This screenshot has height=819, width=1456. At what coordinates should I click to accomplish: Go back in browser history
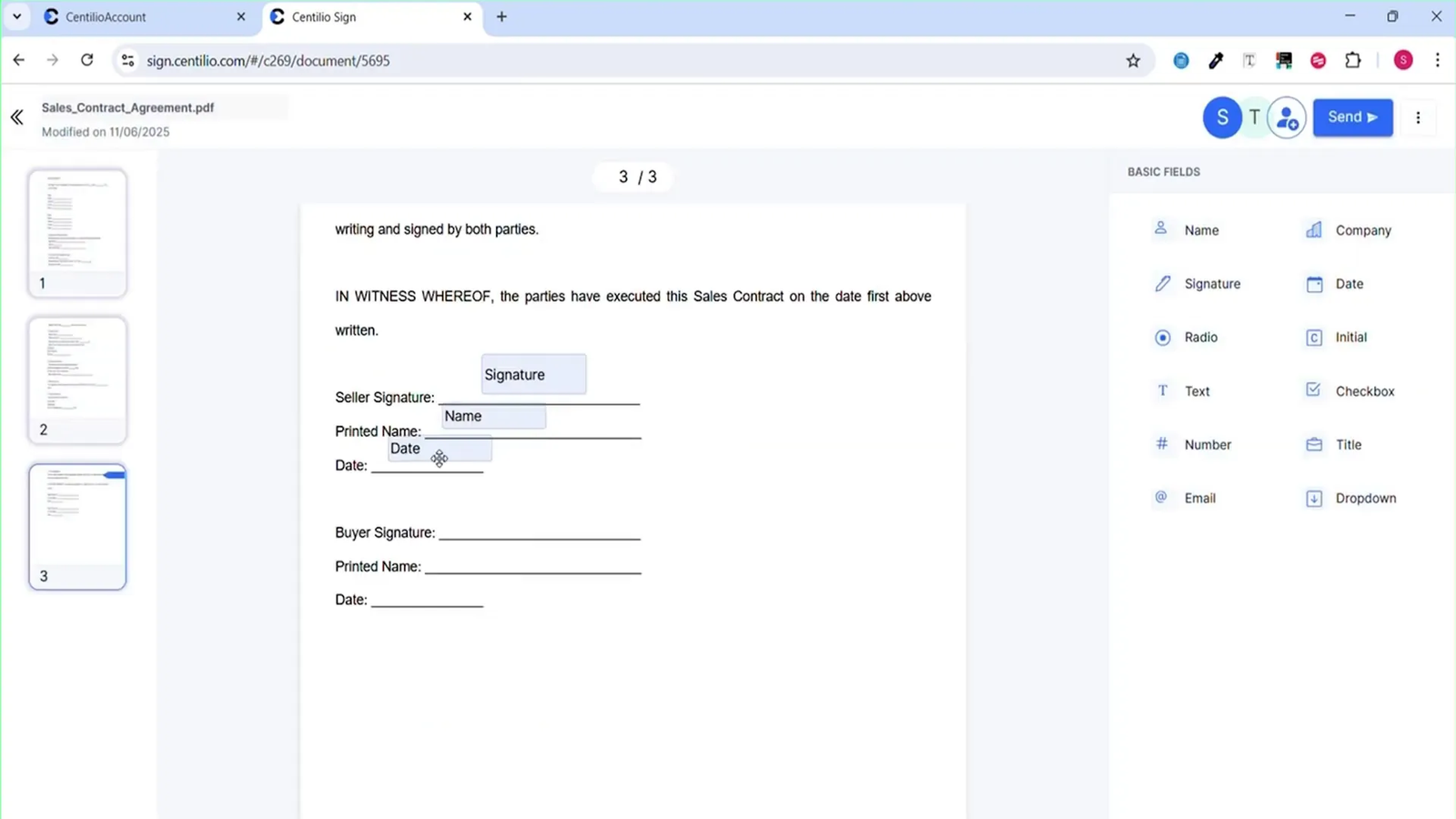[x=19, y=60]
